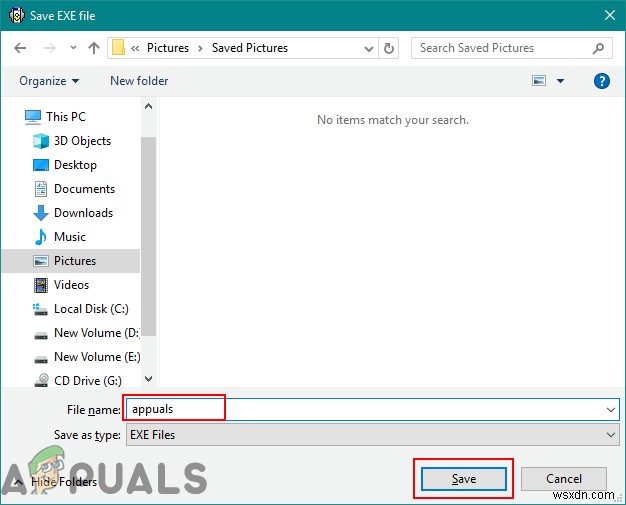This screenshot has width=626, height=505.
Task: Click the search magnifier icon
Action: (x=598, y=48)
